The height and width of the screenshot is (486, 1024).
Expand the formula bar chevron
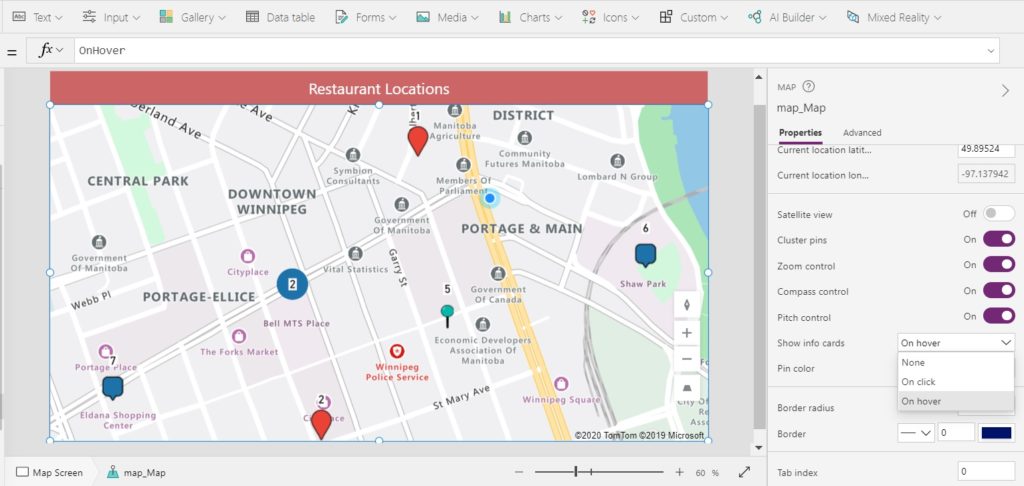[x=991, y=50]
